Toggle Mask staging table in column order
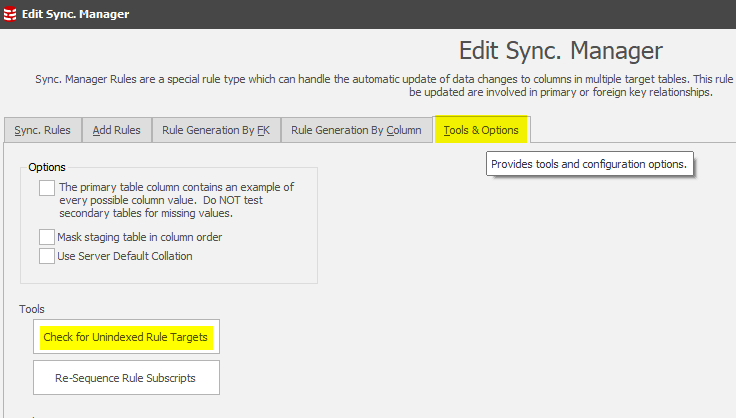 point(47,237)
